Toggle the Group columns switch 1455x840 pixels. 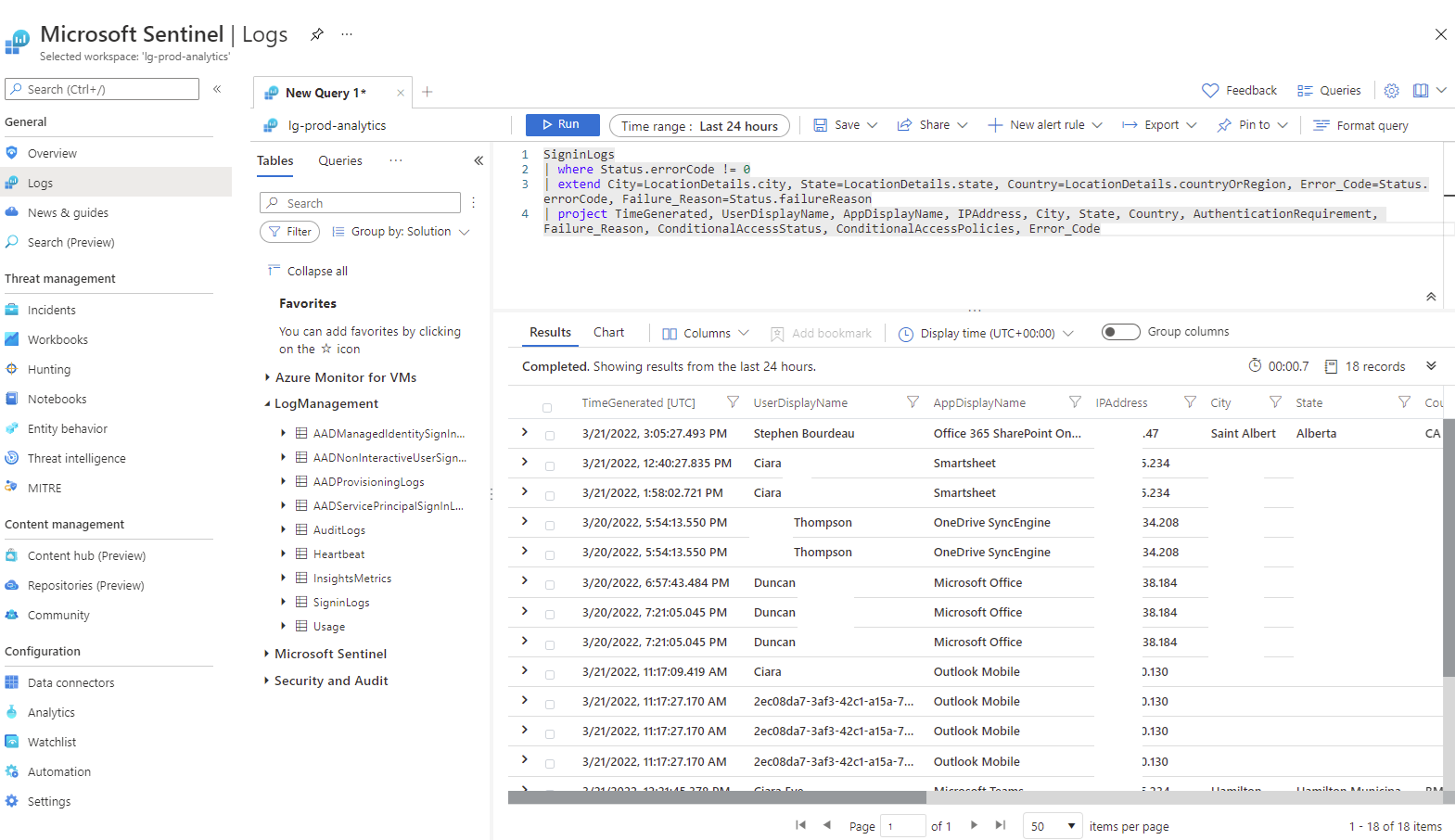[x=1120, y=332]
